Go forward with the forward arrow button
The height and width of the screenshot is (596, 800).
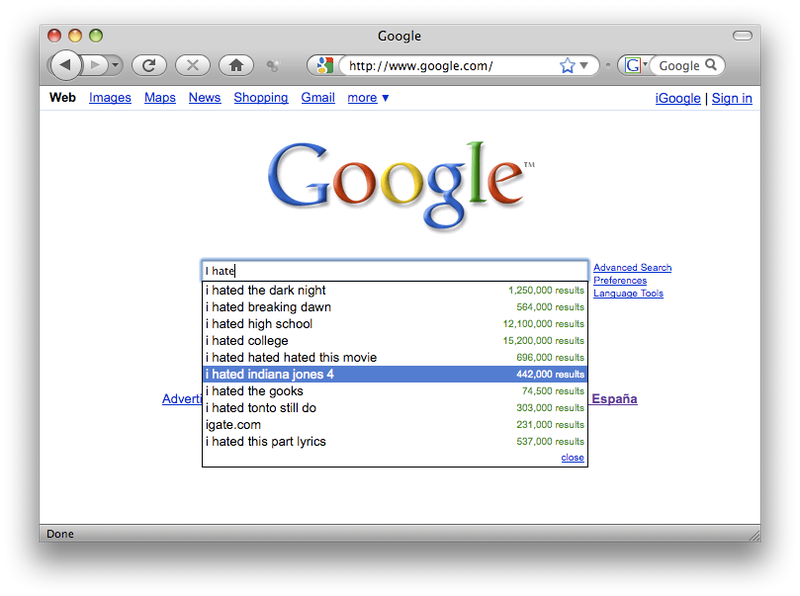(x=94, y=65)
